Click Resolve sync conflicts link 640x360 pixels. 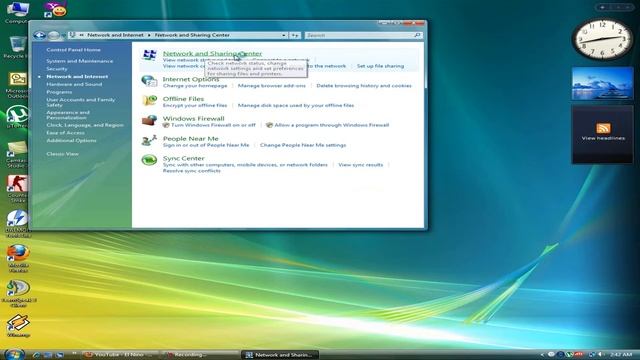[x=192, y=171]
